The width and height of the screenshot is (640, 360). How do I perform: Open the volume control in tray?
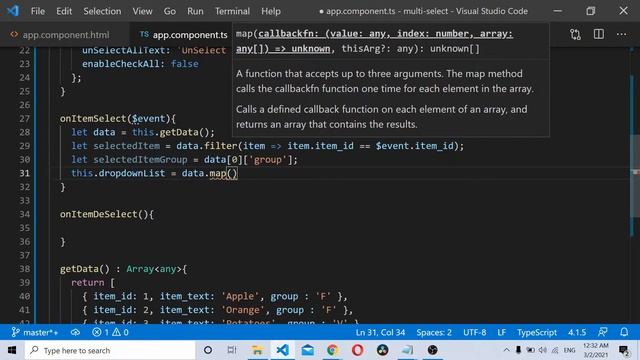tap(542, 350)
